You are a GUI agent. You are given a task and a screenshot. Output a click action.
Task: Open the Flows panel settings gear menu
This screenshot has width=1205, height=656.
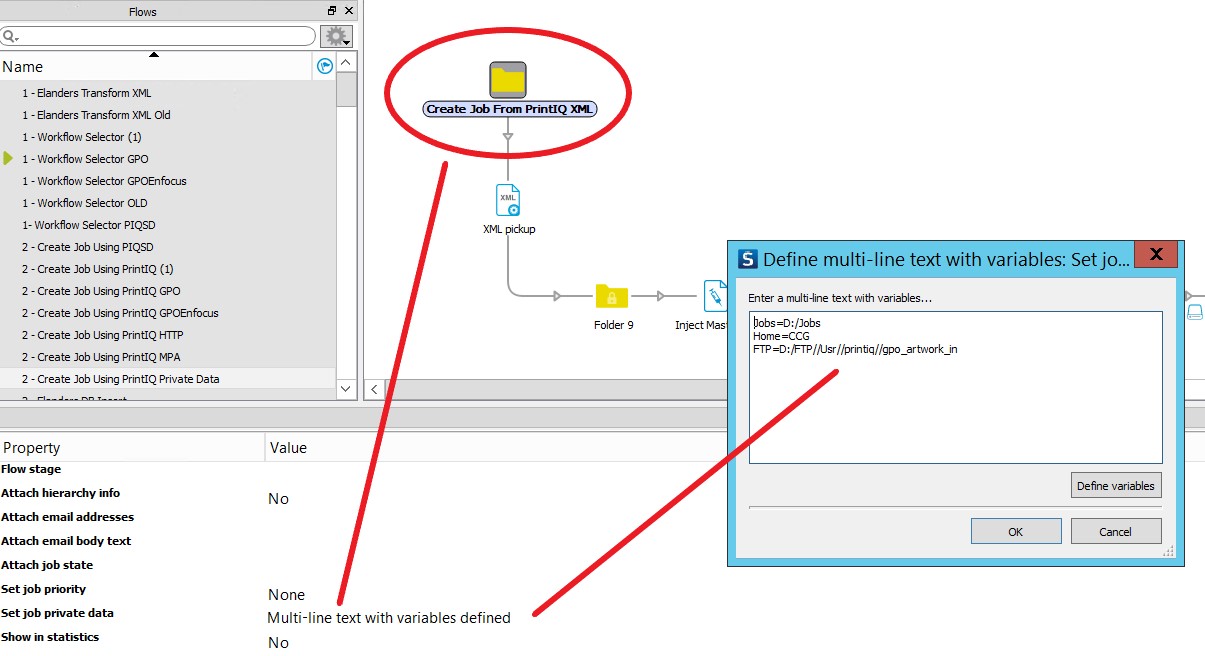[x=337, y=36]
